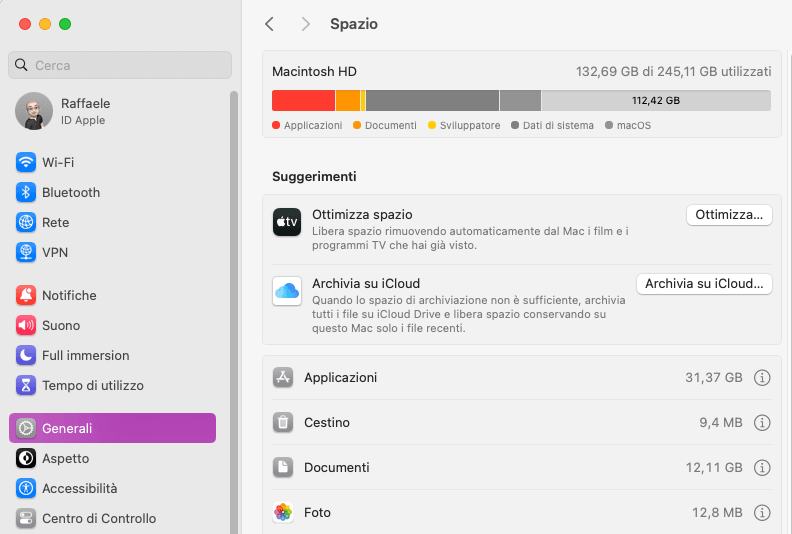Click the Apple TV icon
The width and height of the screenshot is (792, 534).
287,222
